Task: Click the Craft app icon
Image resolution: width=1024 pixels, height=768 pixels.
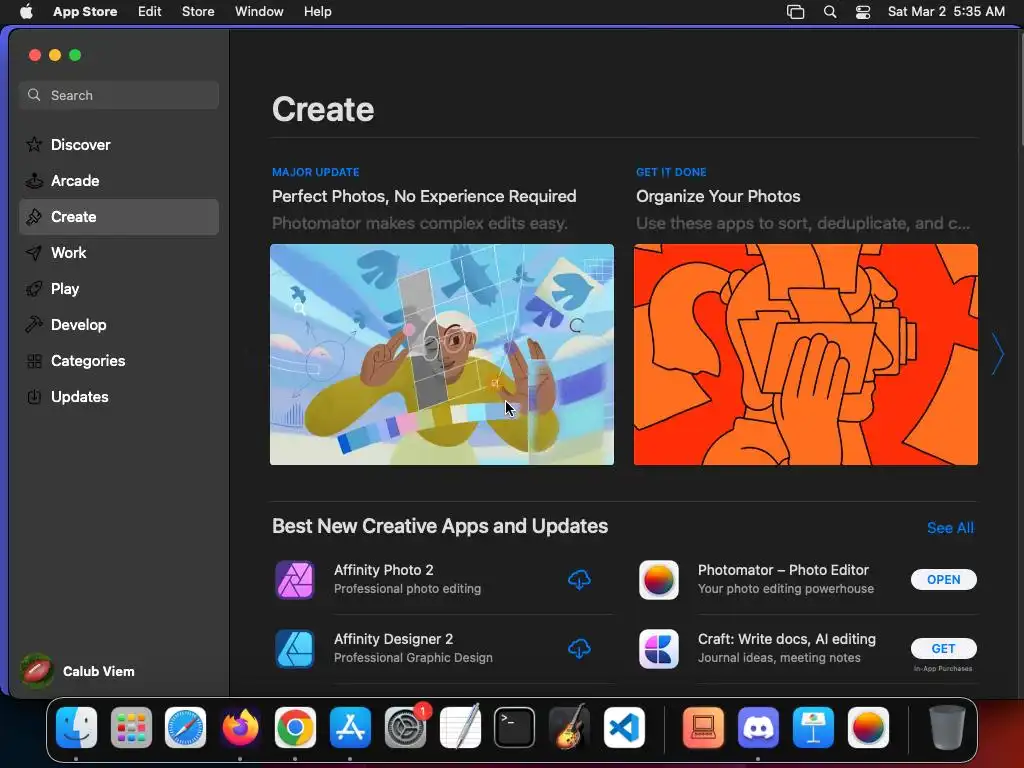Action: 658,648
